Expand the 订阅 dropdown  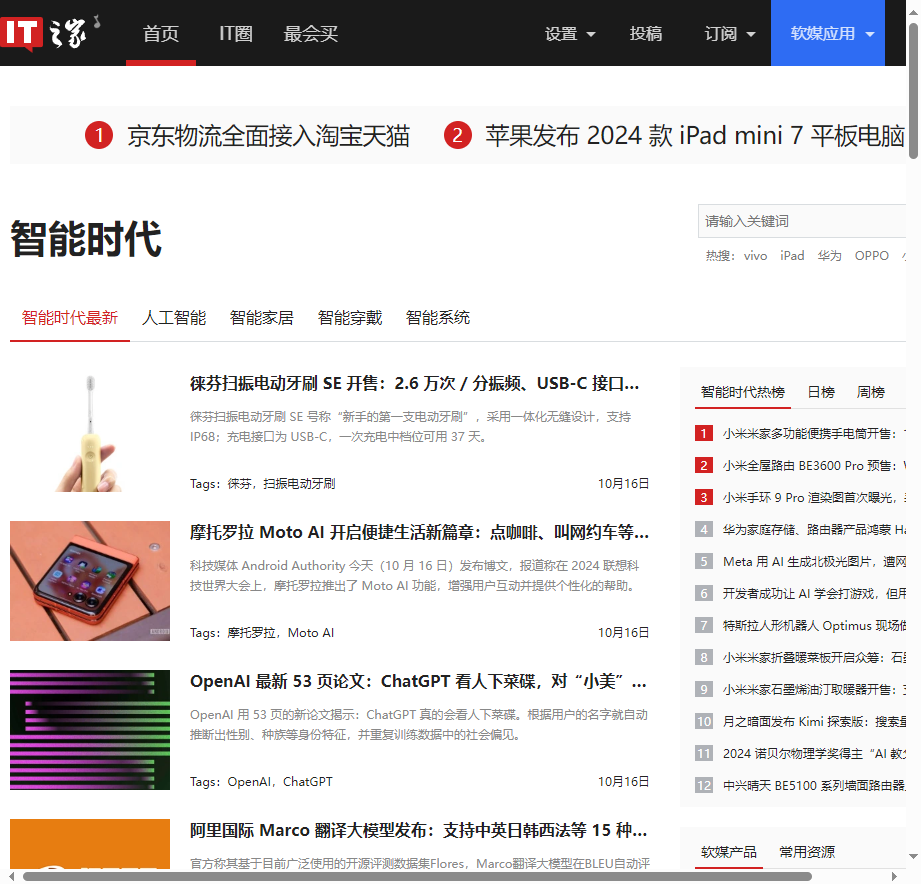click(x=730, y=33)
